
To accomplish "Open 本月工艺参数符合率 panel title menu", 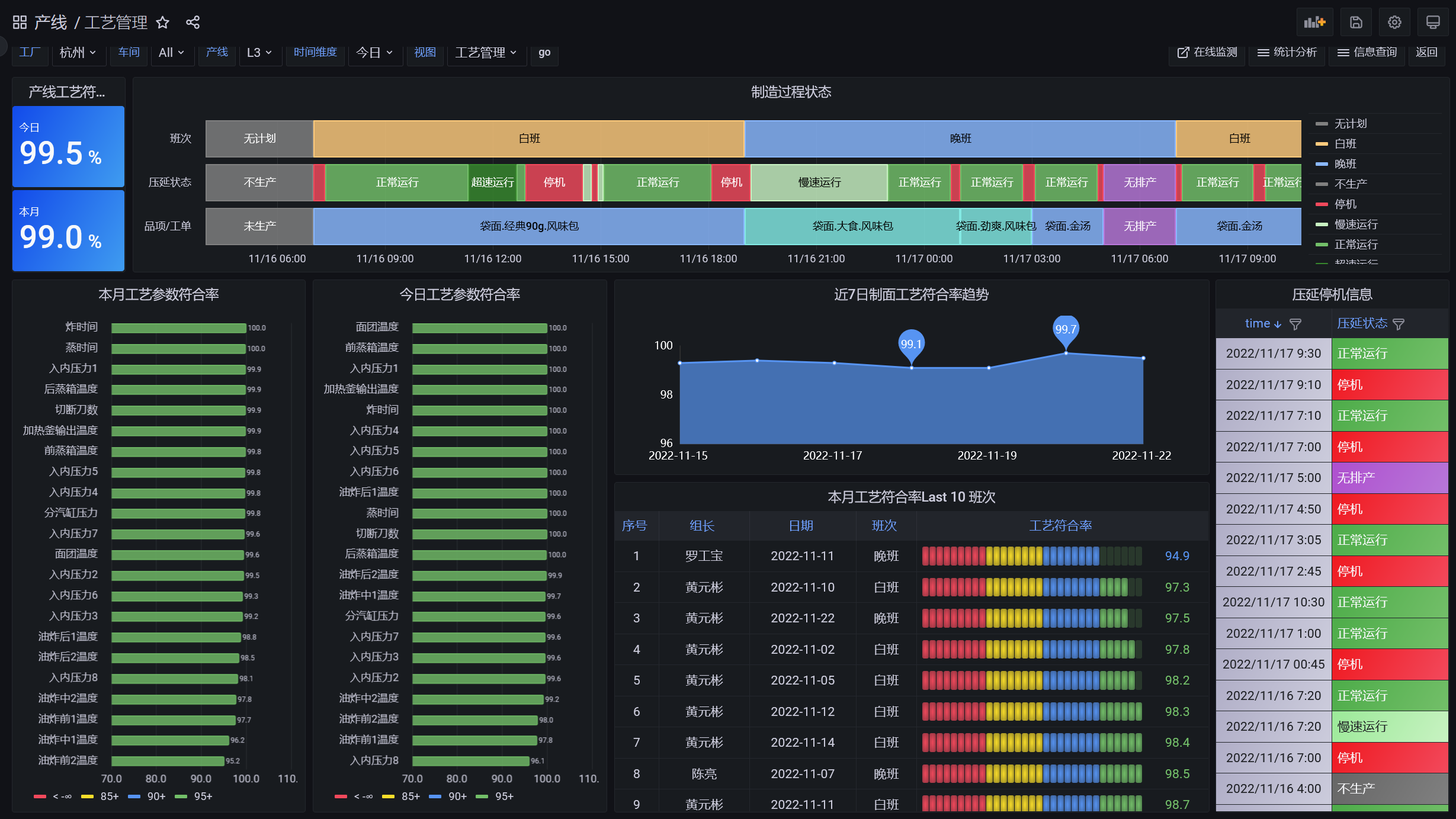I will pos(159,295).
